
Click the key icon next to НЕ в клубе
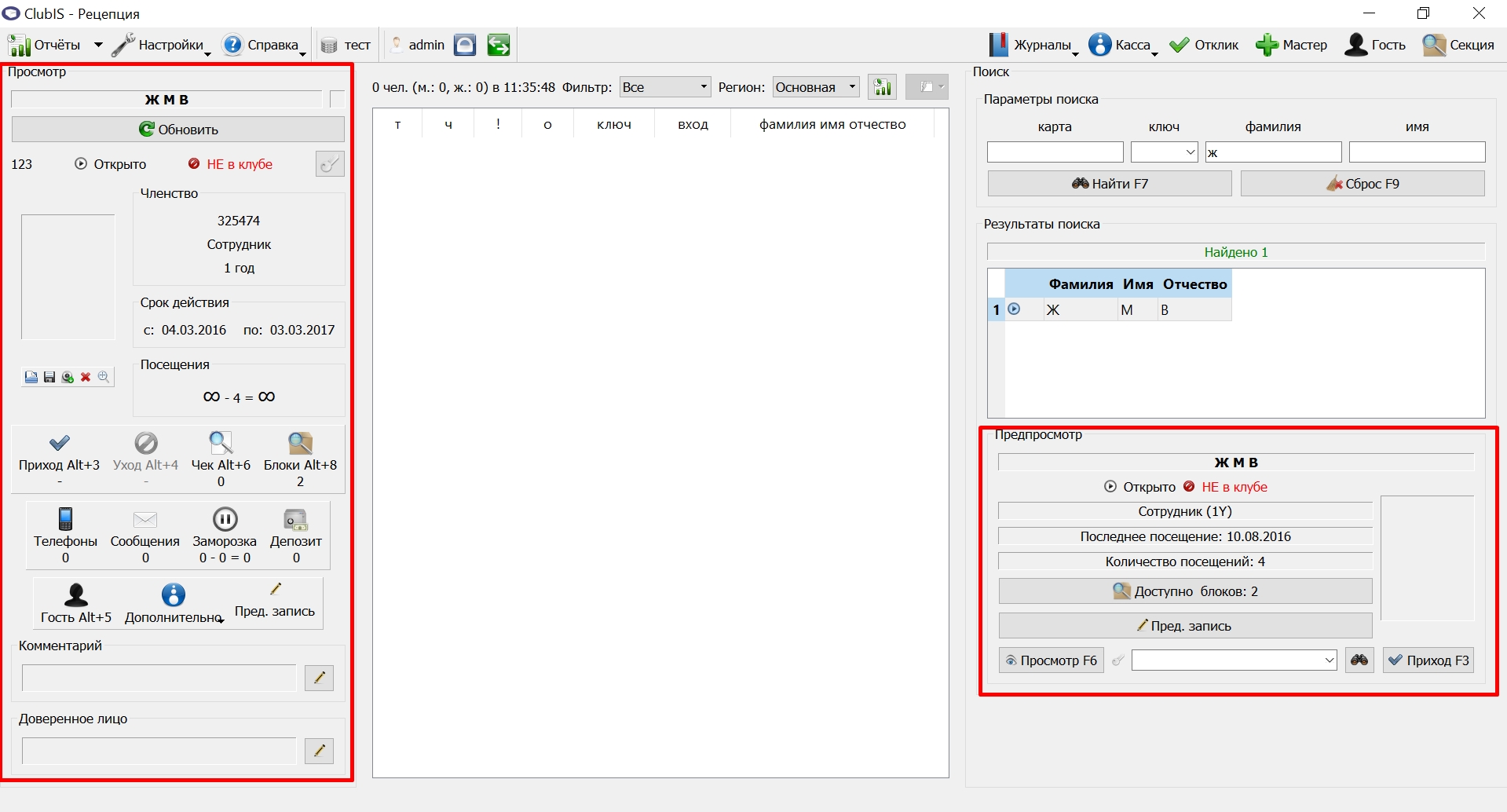[x=330, y=163]
